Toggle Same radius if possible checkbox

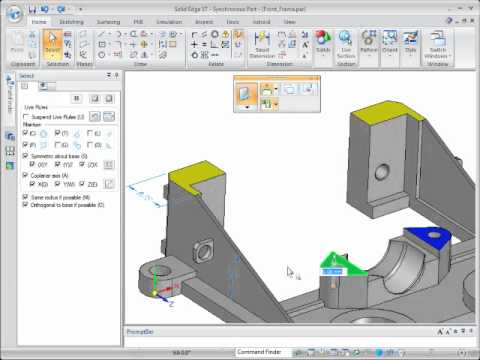pos(25,197)
